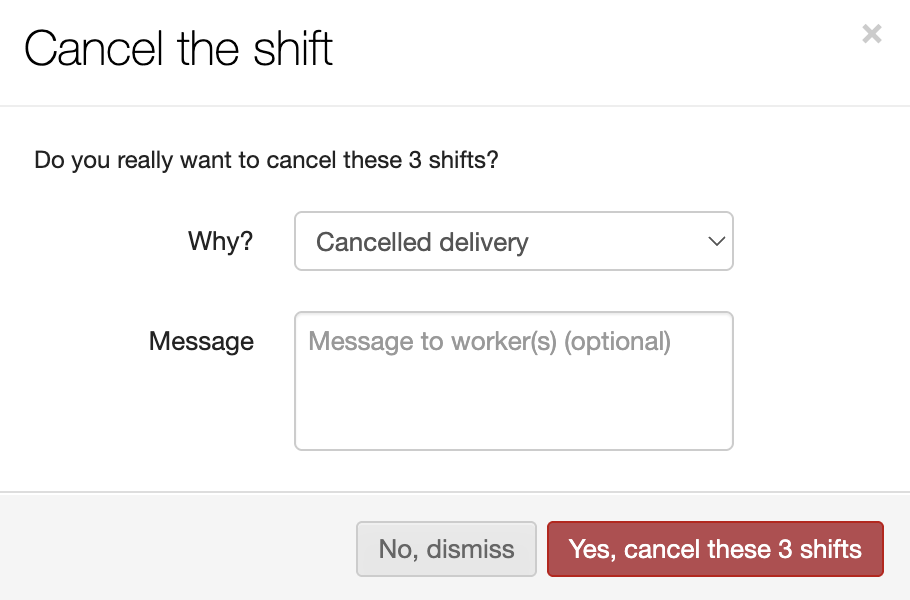This screenshot has width=910, height=600.
Task: Click the grey × at the top-right corner
Action: pos(871,35)
